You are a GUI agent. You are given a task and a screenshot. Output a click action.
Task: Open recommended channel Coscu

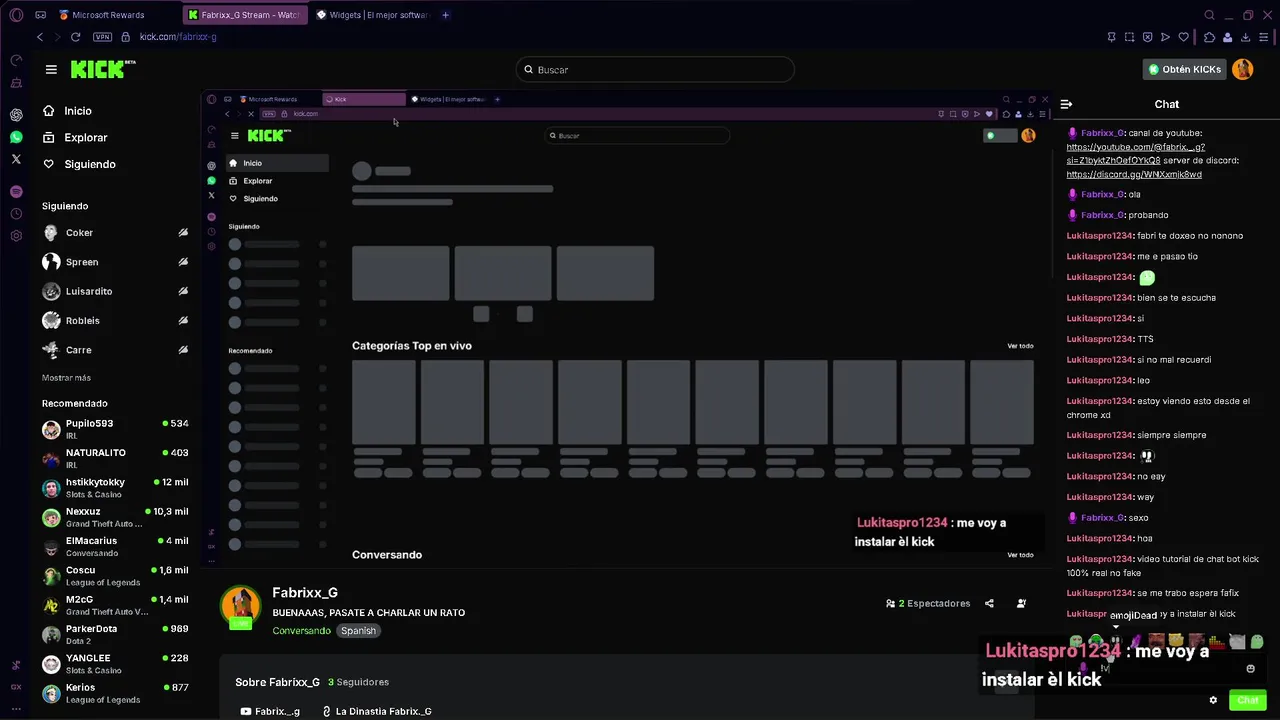pos(115,576)
